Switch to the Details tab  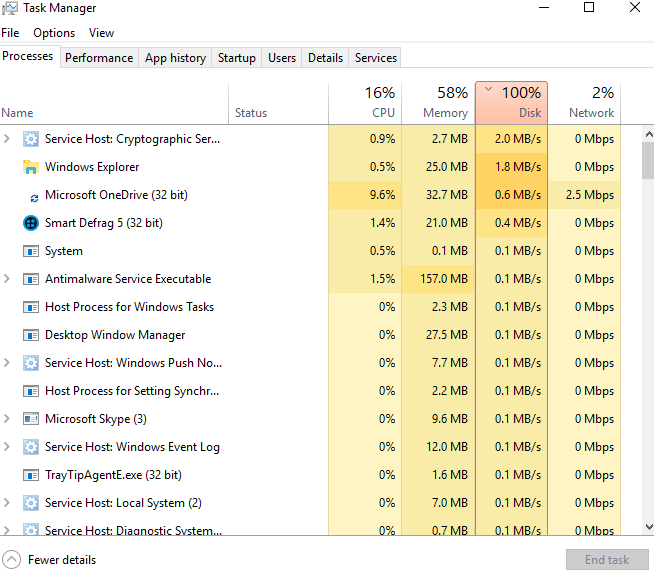pos(325,58)
